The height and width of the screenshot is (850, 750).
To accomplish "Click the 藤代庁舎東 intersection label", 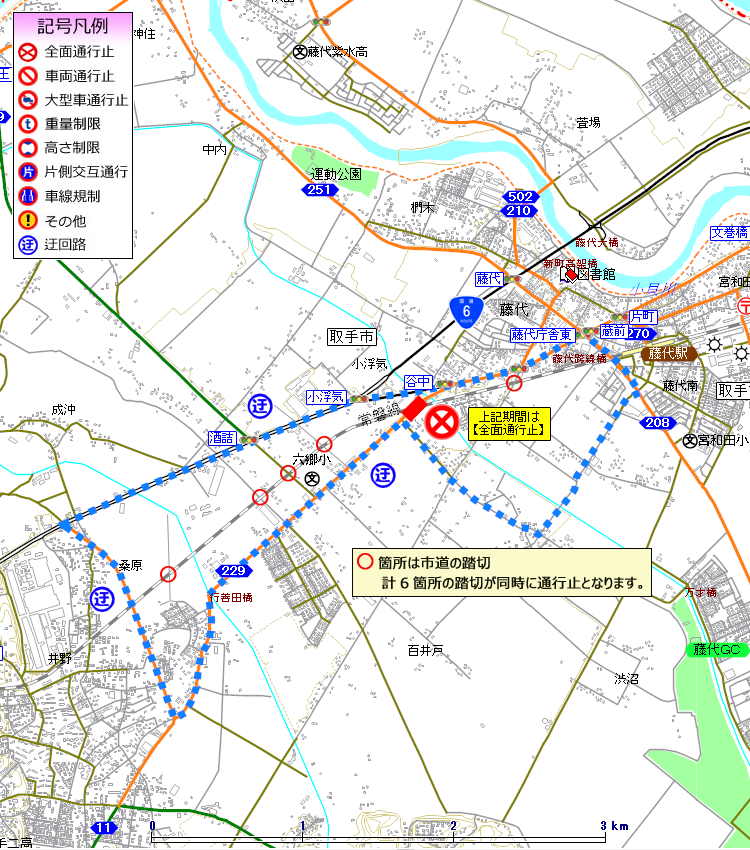I will [x=542, y=335].
